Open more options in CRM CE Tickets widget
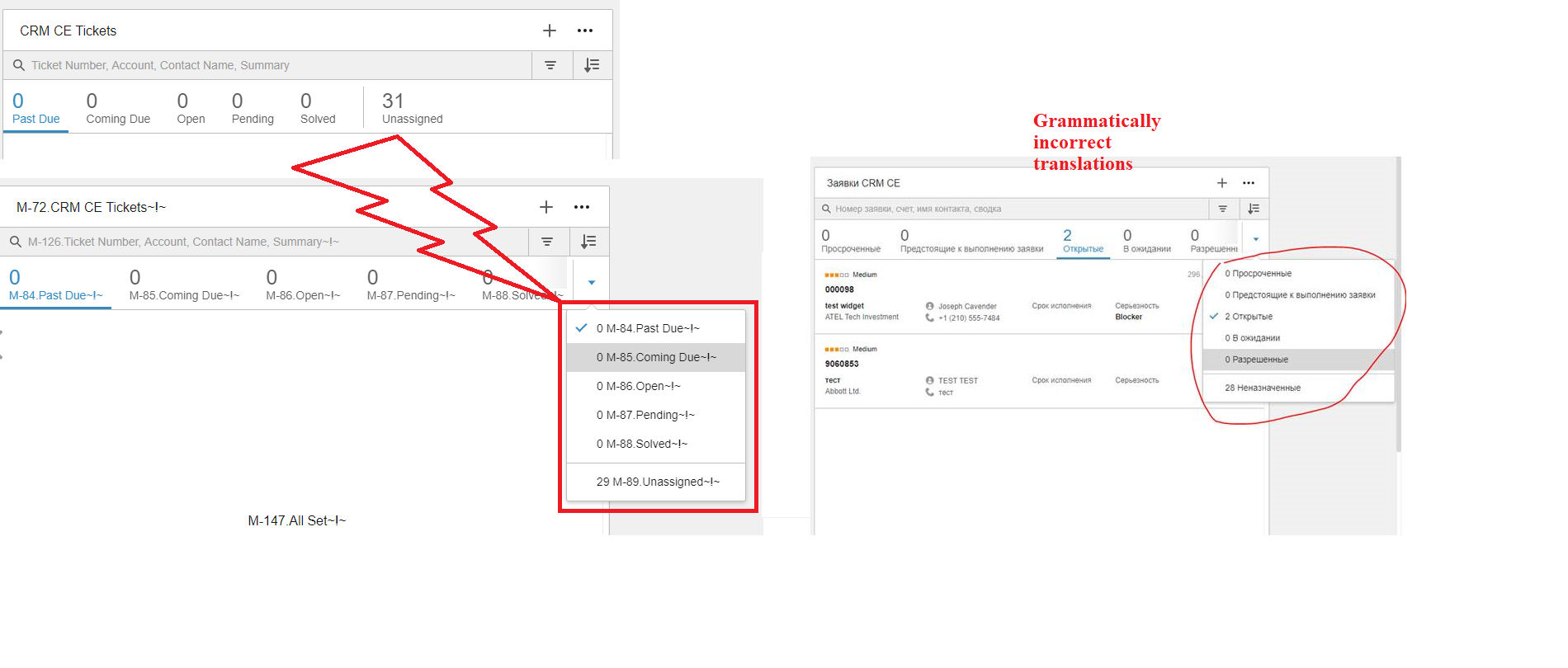1568x668 pixels. tap(585, 31)
